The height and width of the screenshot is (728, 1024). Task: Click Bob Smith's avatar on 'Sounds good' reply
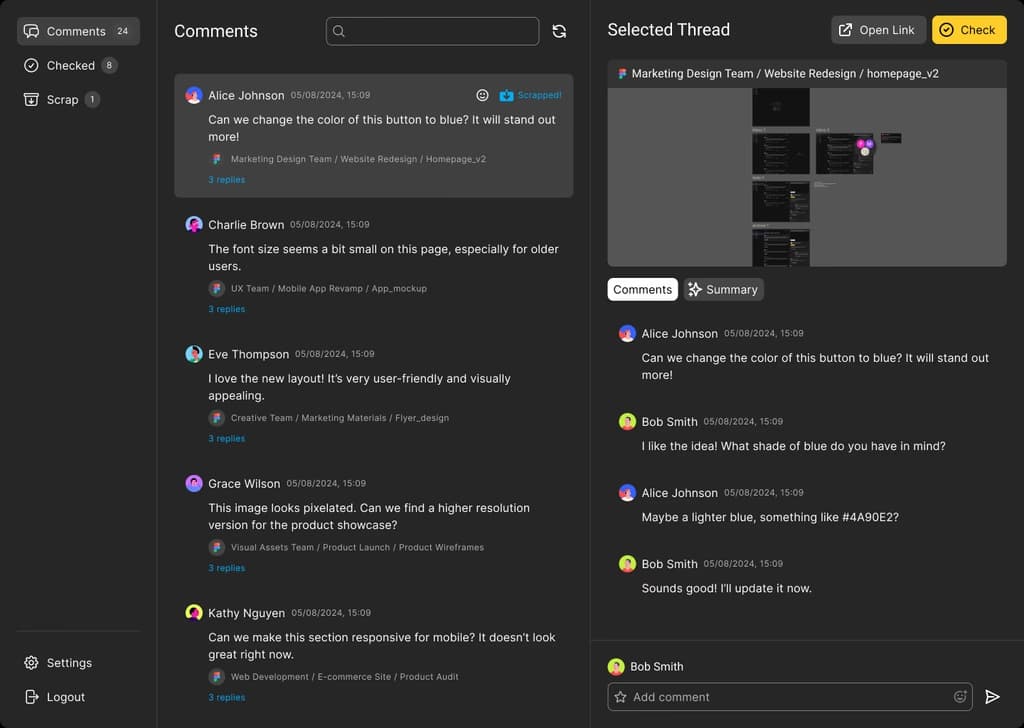point(627,564)
